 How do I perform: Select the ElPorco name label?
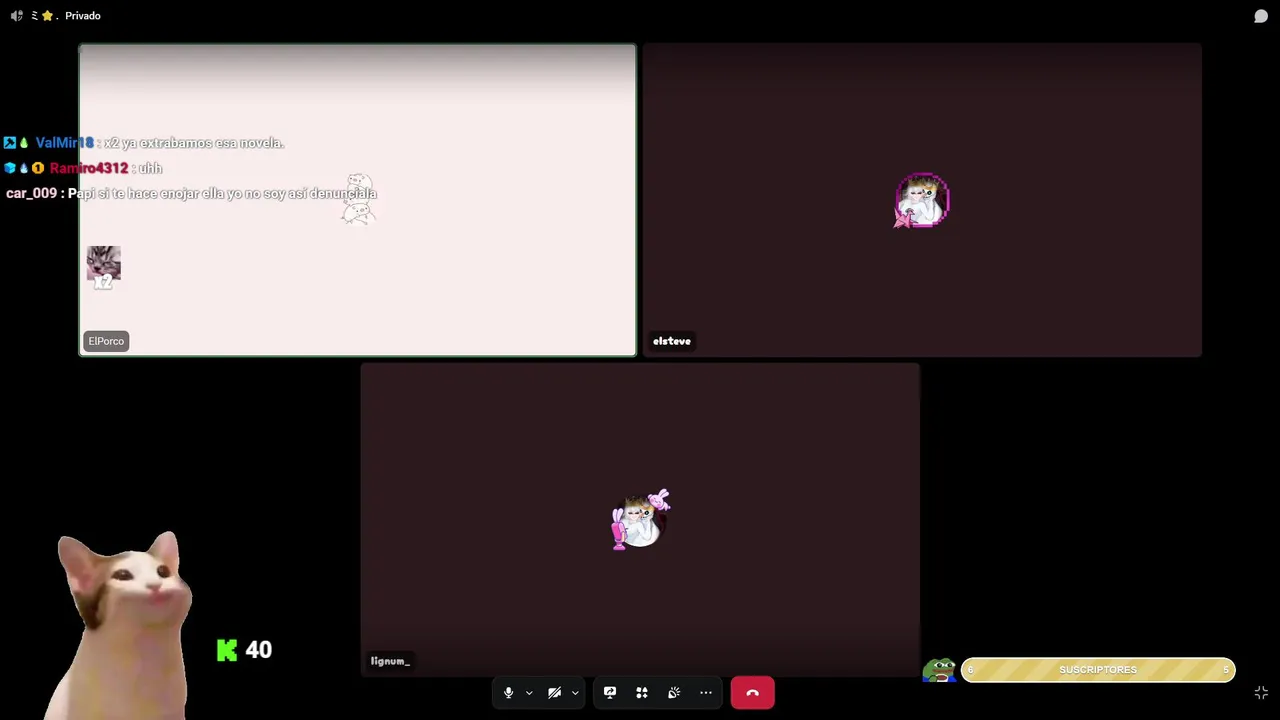click(x=106, y=341)
